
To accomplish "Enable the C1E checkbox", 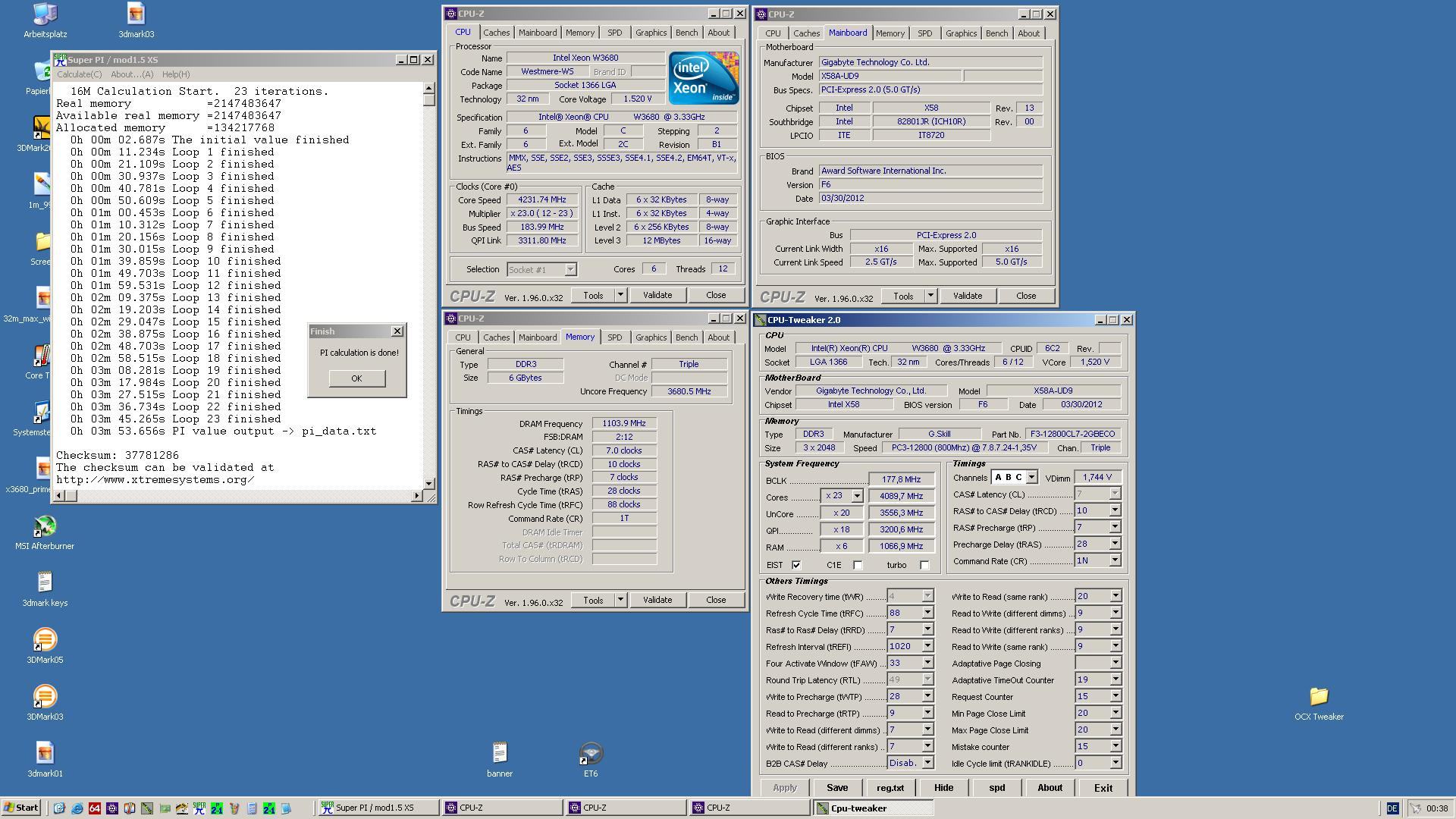I will pos(858,565).
